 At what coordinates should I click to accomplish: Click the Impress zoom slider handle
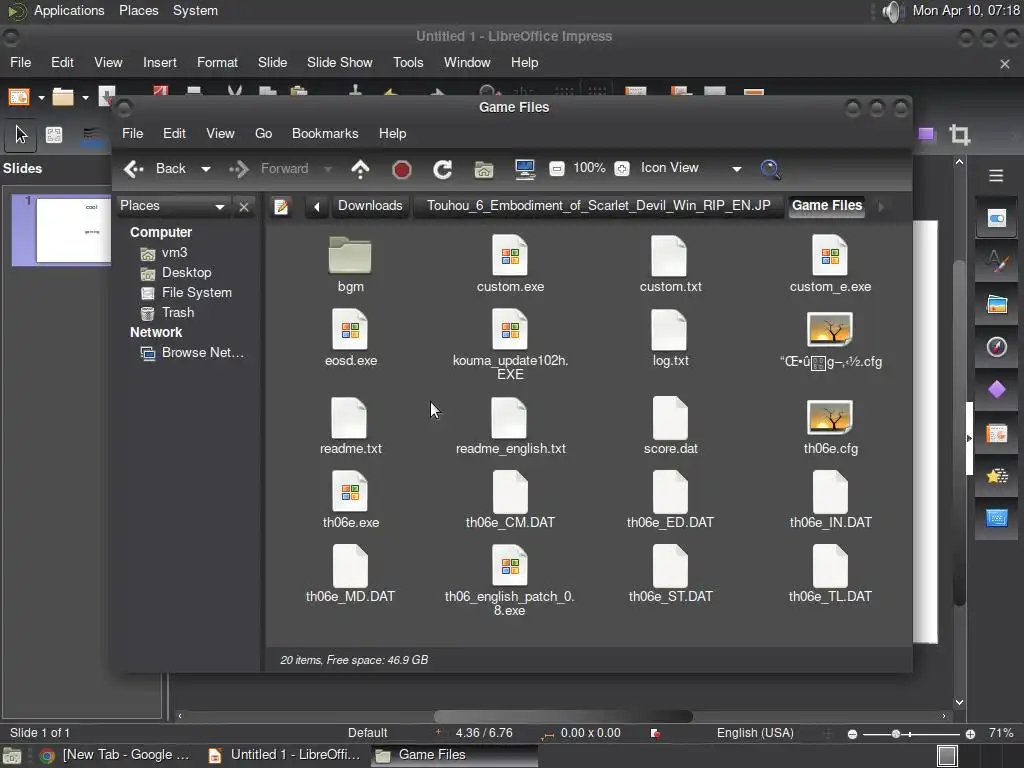[x=896, y=734]
